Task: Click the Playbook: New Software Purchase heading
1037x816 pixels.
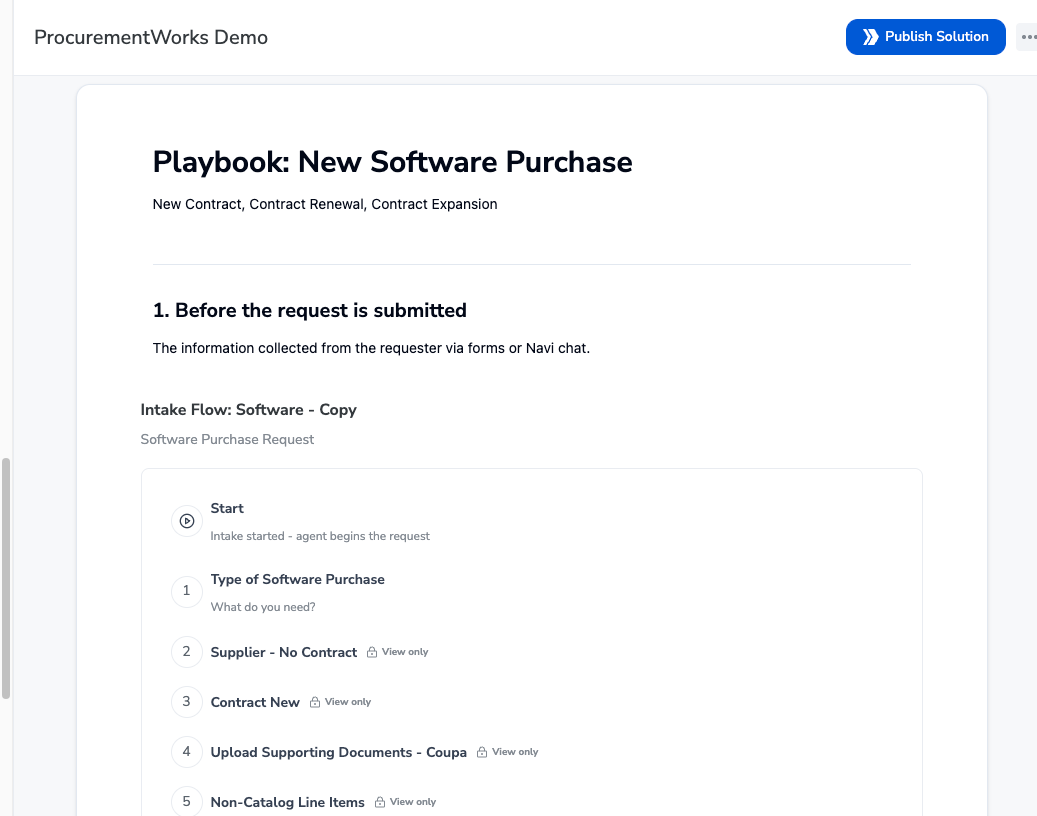Action: coord(392,162)
